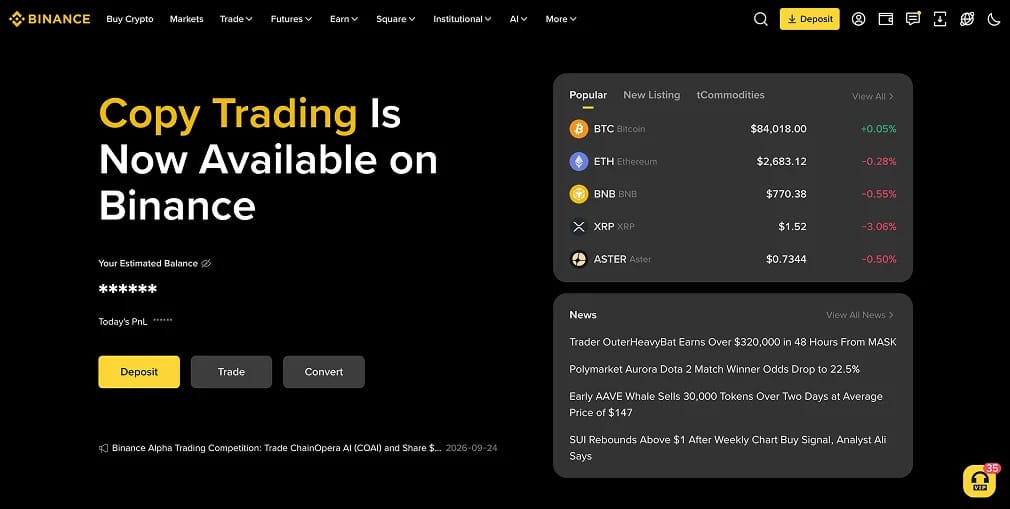Image resolution: width=1010 pixels, height=509 pixels.
Task: Open the search magnifier icon
Action: 761,19
